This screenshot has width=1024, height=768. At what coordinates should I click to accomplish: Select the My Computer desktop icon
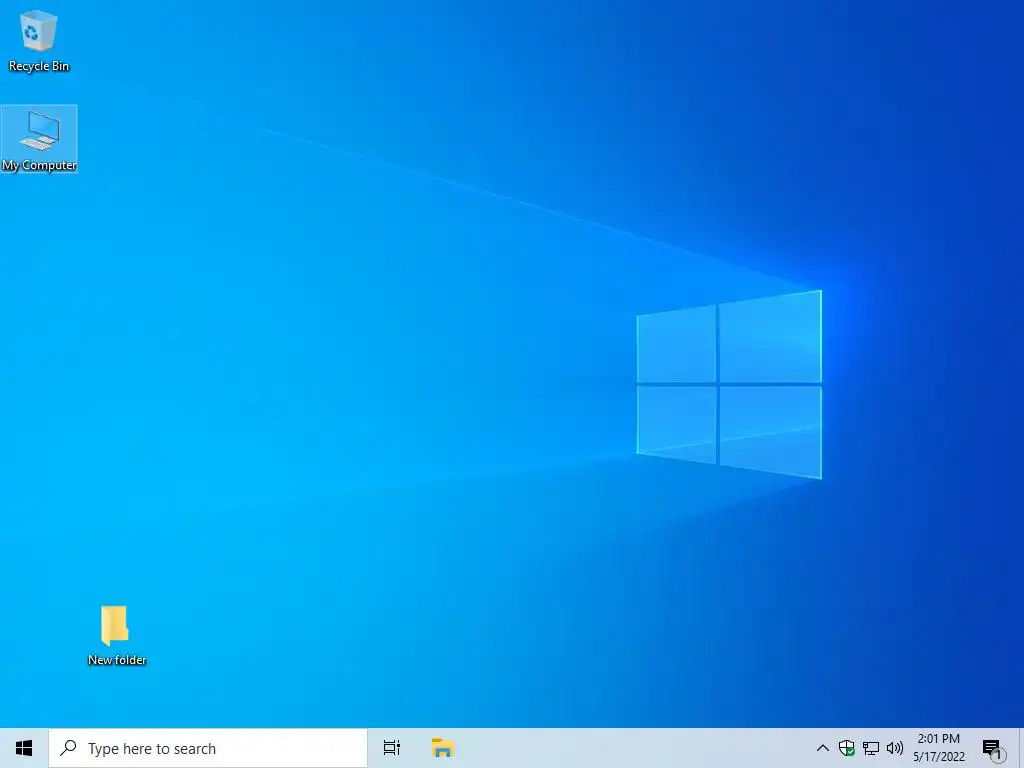pyautogui.click(x=39, y=139)
